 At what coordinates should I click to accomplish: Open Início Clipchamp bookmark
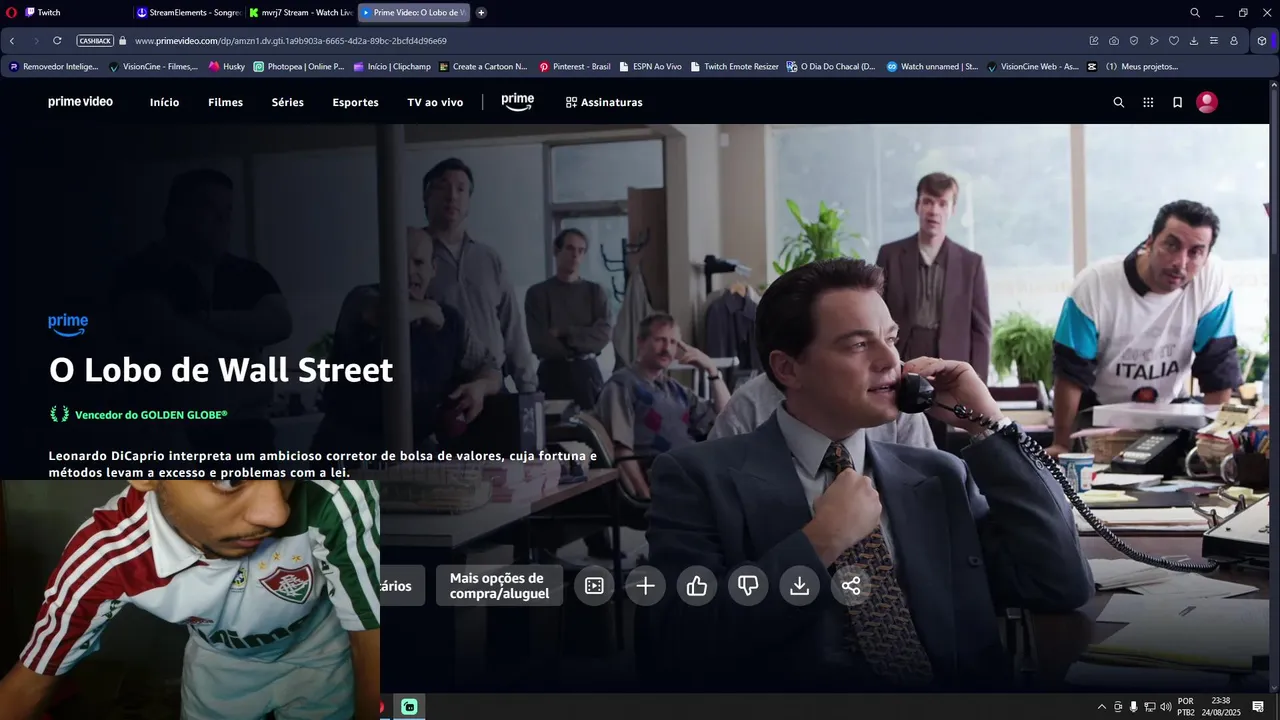coord(392,67)
